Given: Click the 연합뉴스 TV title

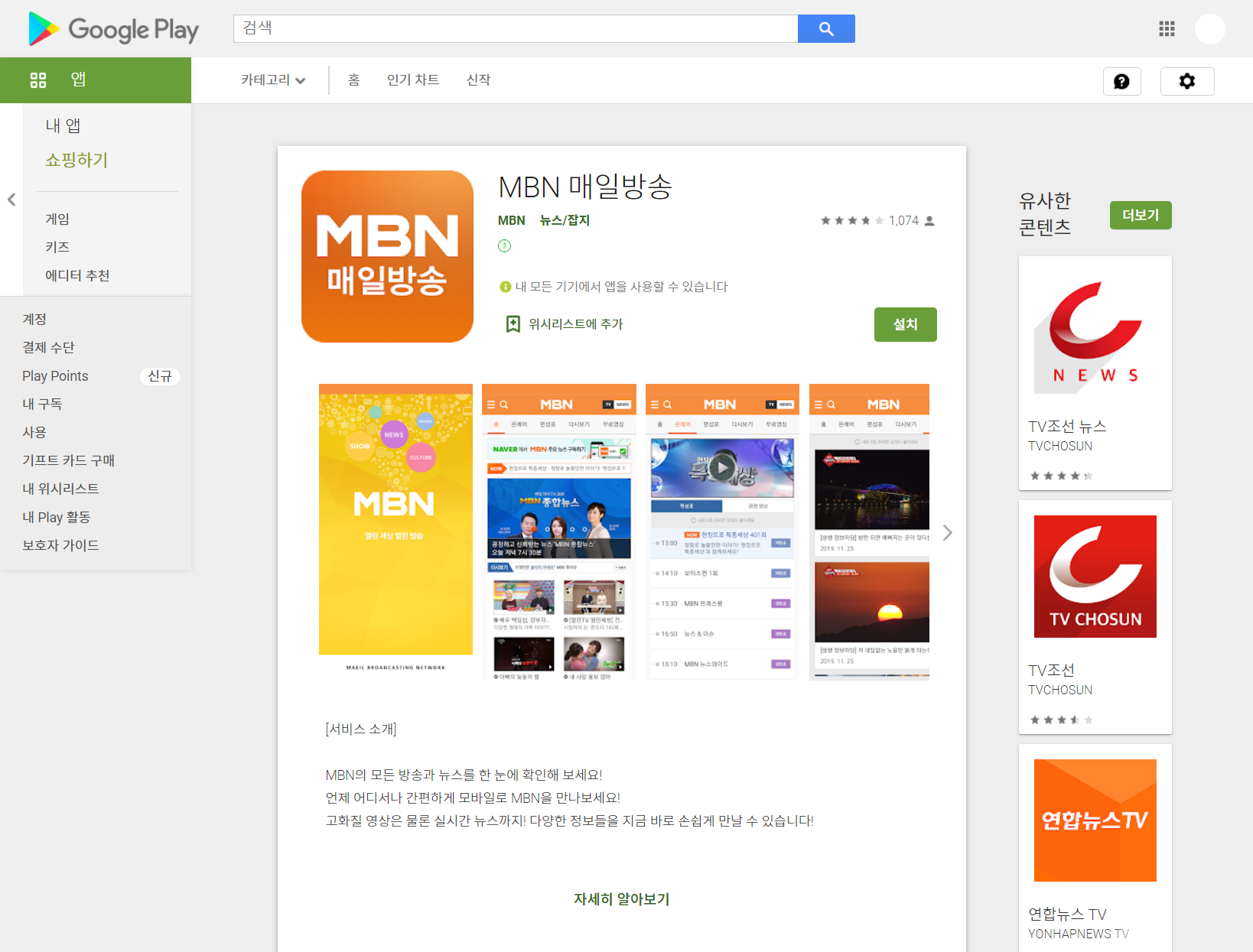Looking at the screenshot, I should point(1067,915).
